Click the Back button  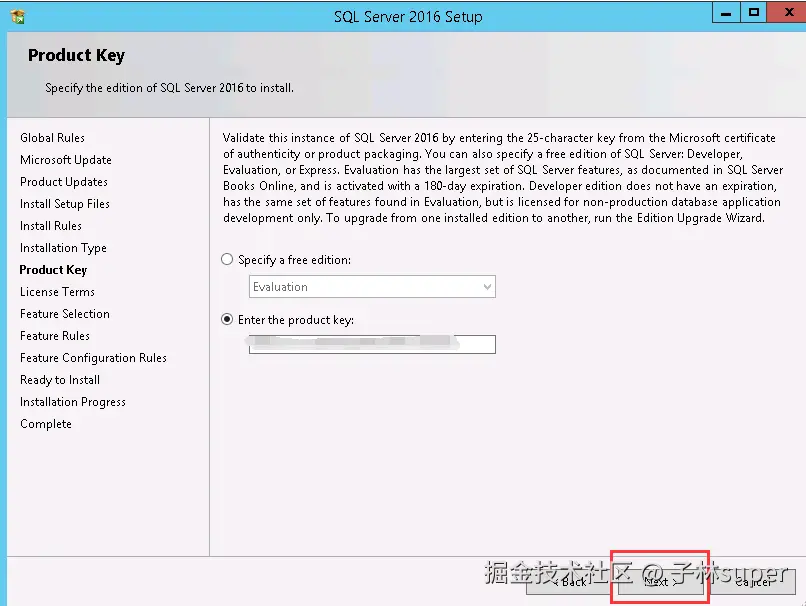click(571, 582)
